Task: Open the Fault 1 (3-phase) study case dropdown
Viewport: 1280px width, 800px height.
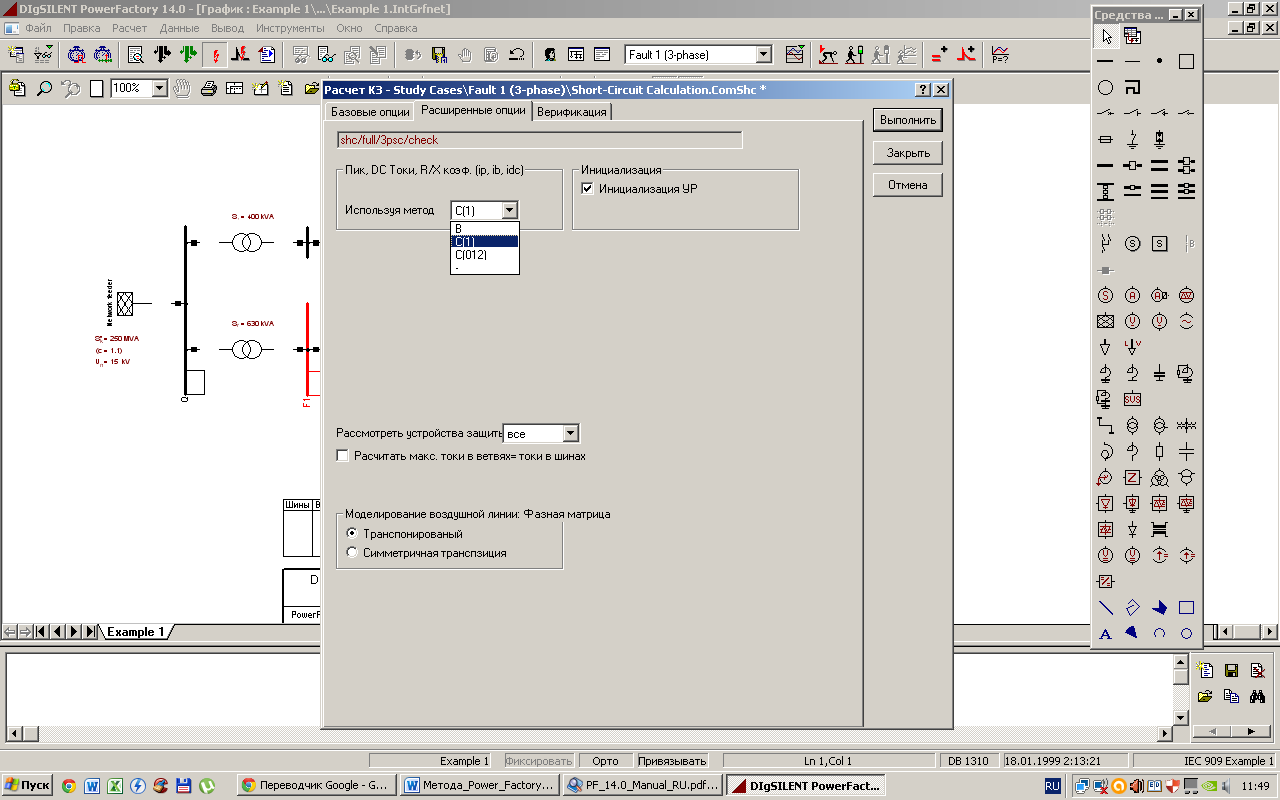Action: click(764, 54)
